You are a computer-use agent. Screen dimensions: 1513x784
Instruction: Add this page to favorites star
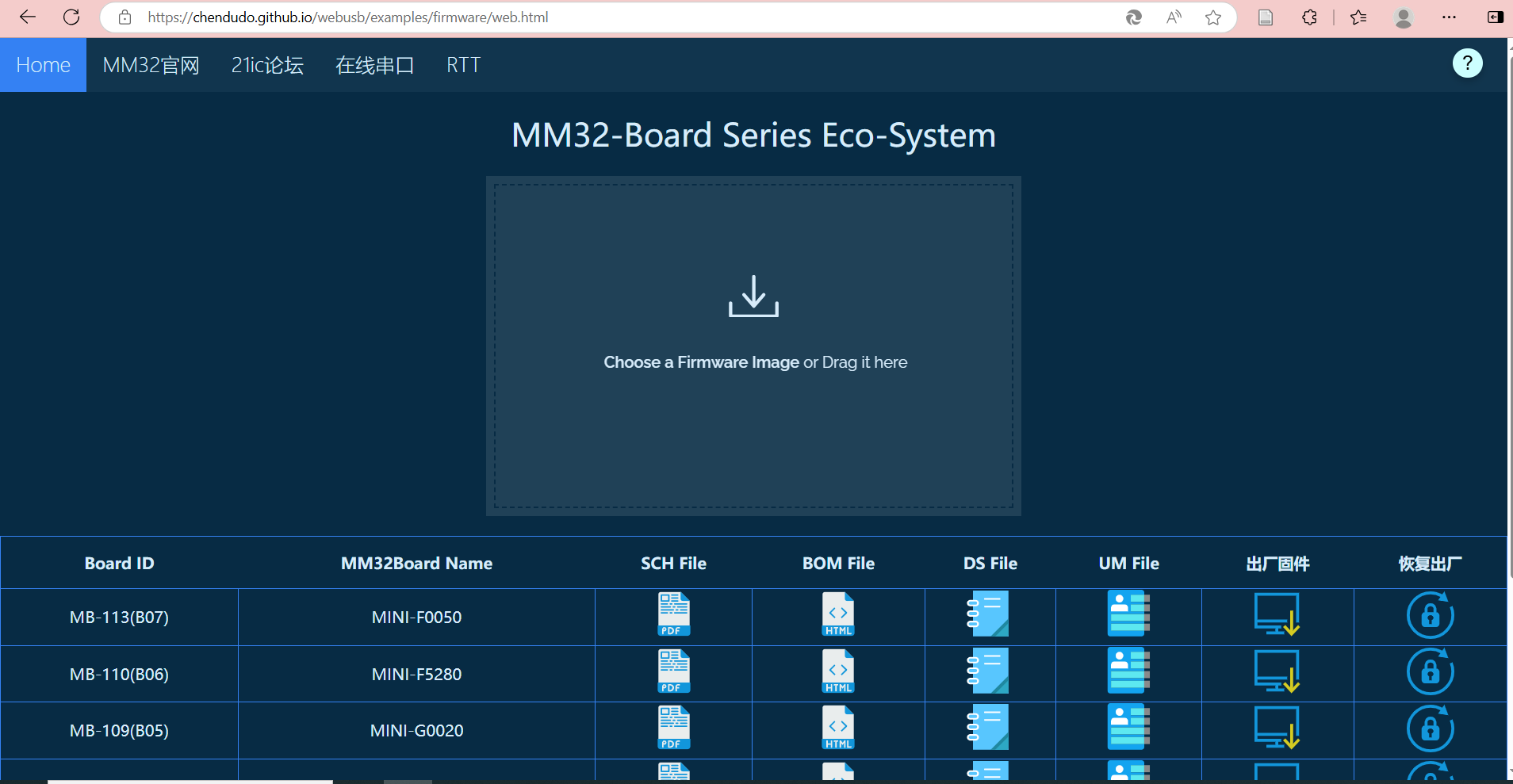1212,17
